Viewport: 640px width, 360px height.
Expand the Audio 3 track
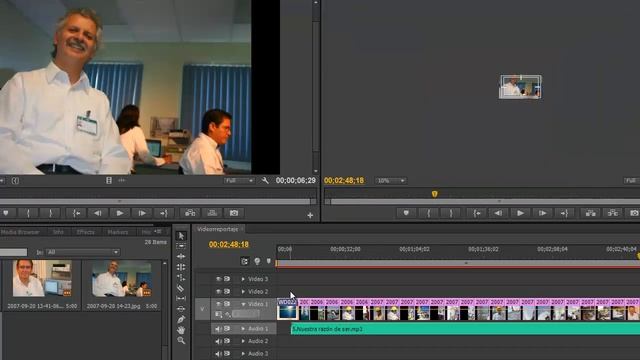243,353
